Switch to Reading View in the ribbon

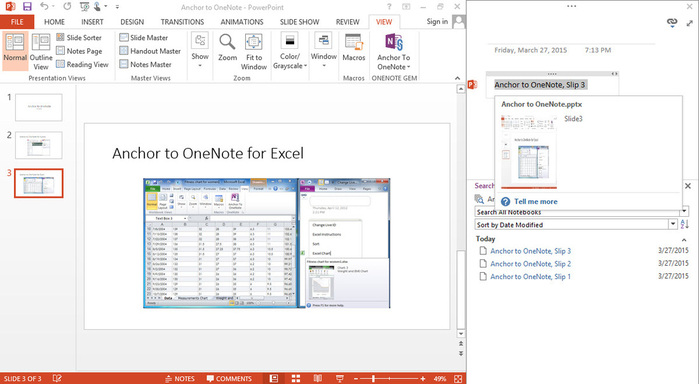coord(82,64)
